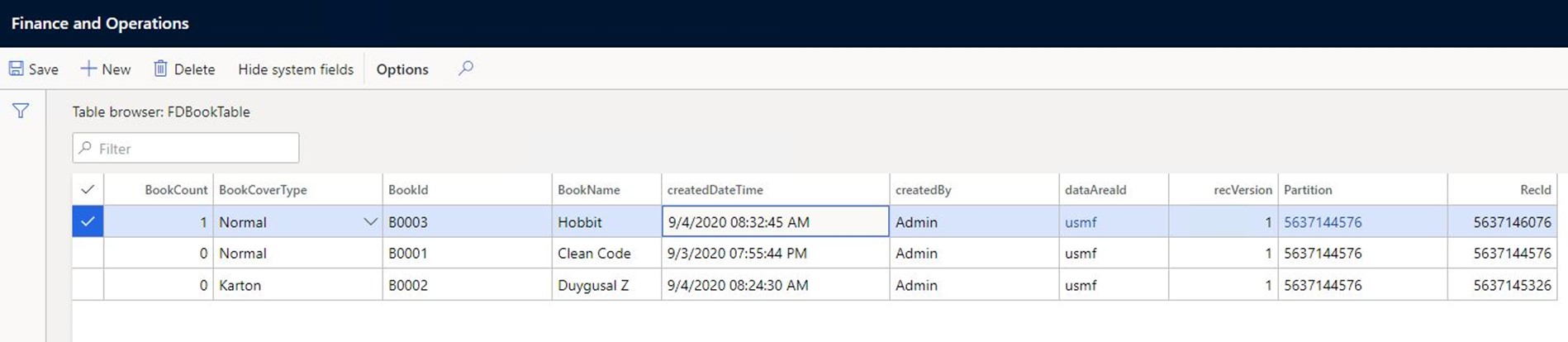Click the Karton cover type cell
The height and width of the screenshot is (342, 1568).
(x=297, y=285)
